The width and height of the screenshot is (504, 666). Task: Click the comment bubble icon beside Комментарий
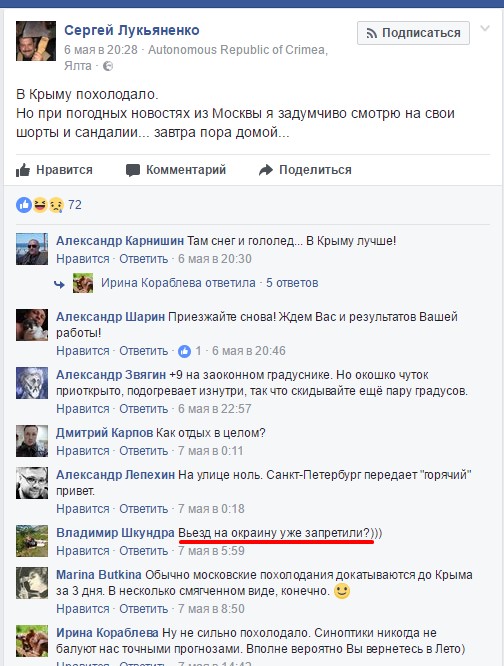click(x=133, y=170)
